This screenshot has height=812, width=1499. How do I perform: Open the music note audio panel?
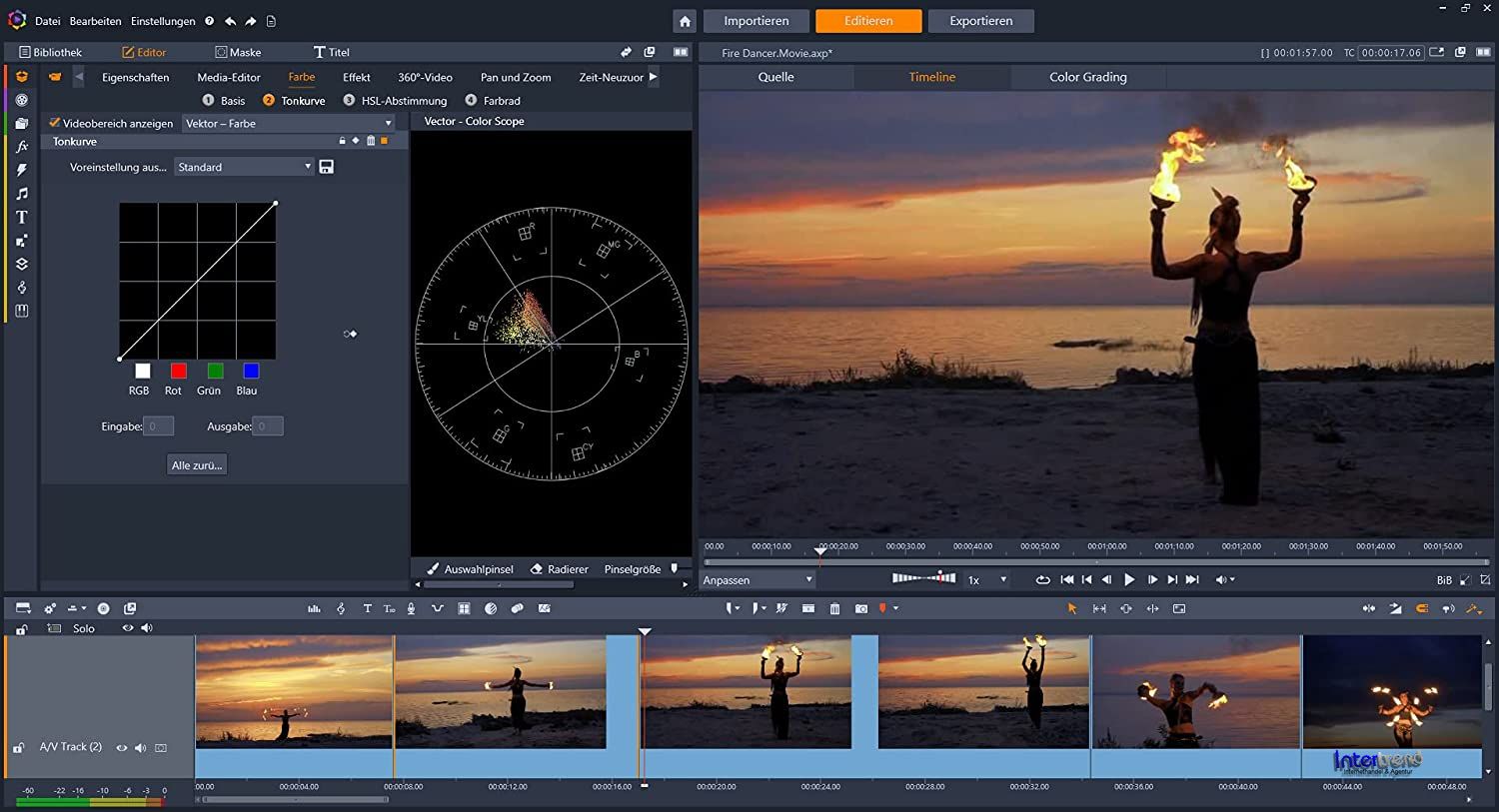tap(21, 194)
